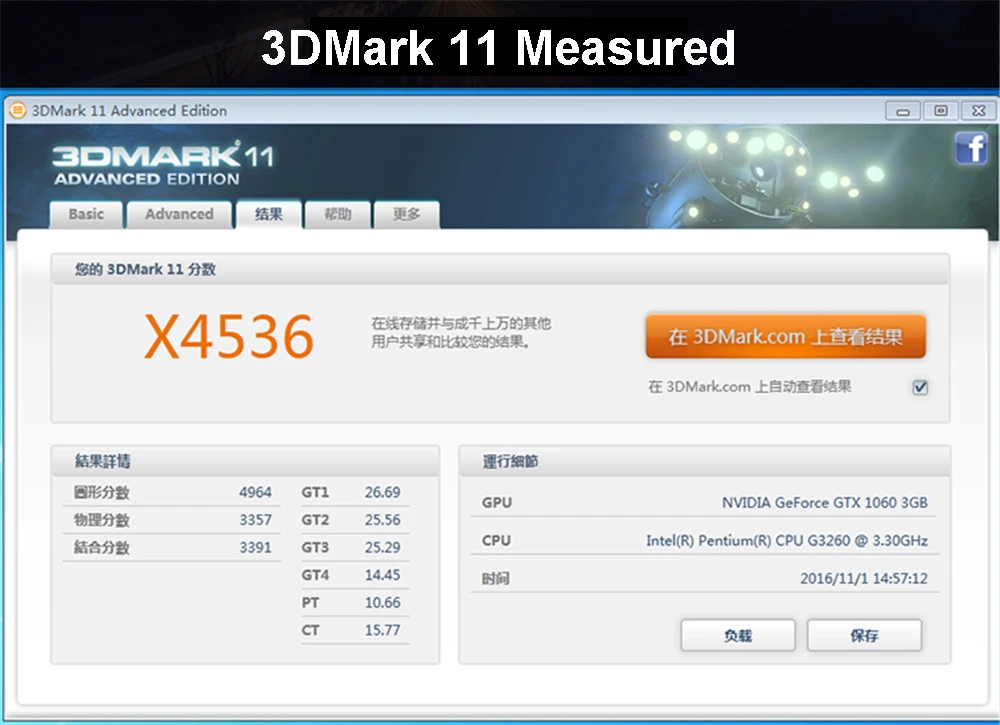
Task: Click the 3DMark 11 Advanced Edition window title
Action: click(129, 110)
